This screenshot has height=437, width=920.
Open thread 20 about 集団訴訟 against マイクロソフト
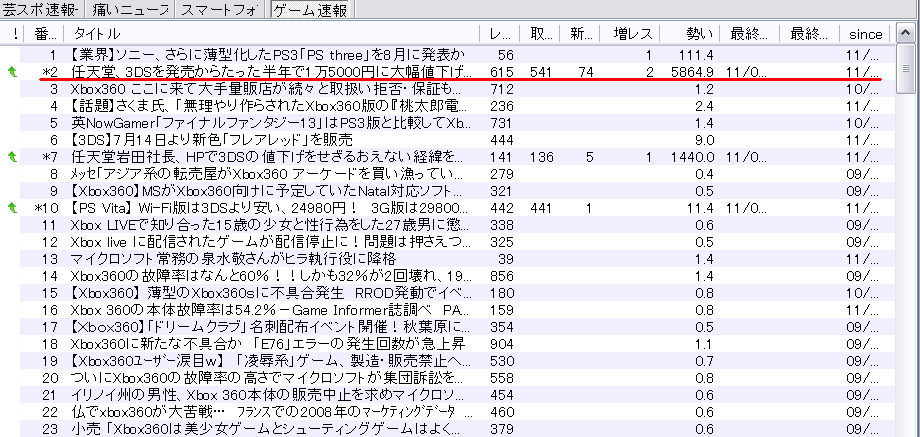point(268,378)
